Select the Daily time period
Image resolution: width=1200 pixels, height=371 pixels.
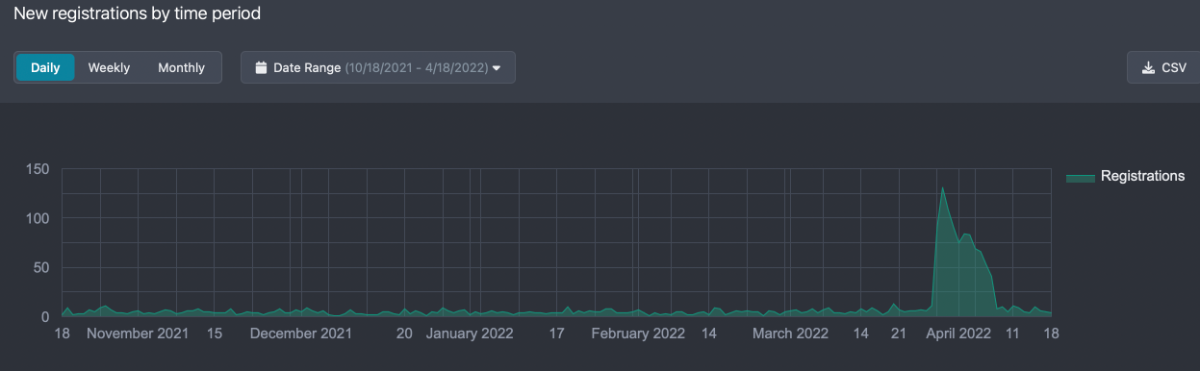[45, 68]
